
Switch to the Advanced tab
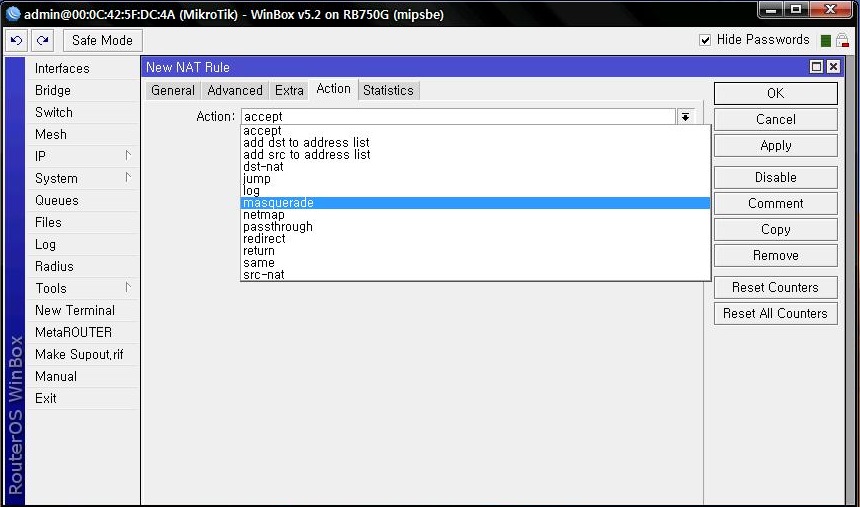coord(235,90)
